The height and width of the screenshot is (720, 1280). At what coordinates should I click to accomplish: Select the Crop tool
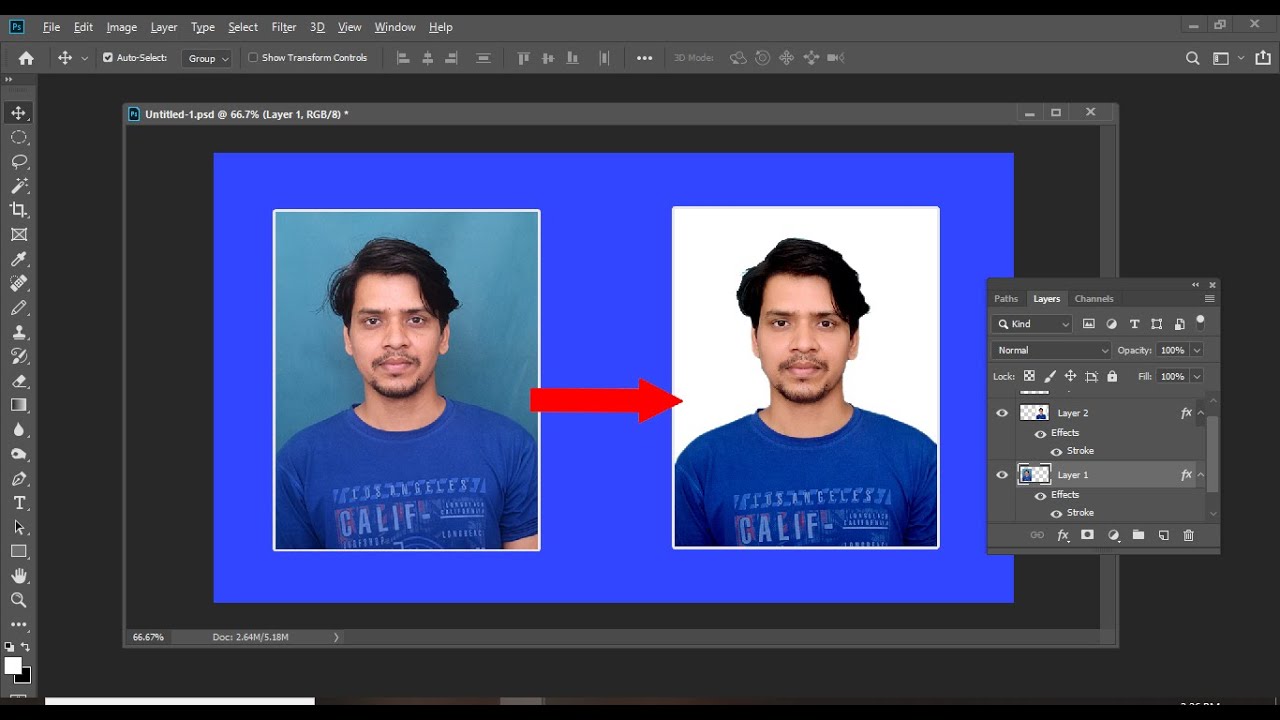19,210
